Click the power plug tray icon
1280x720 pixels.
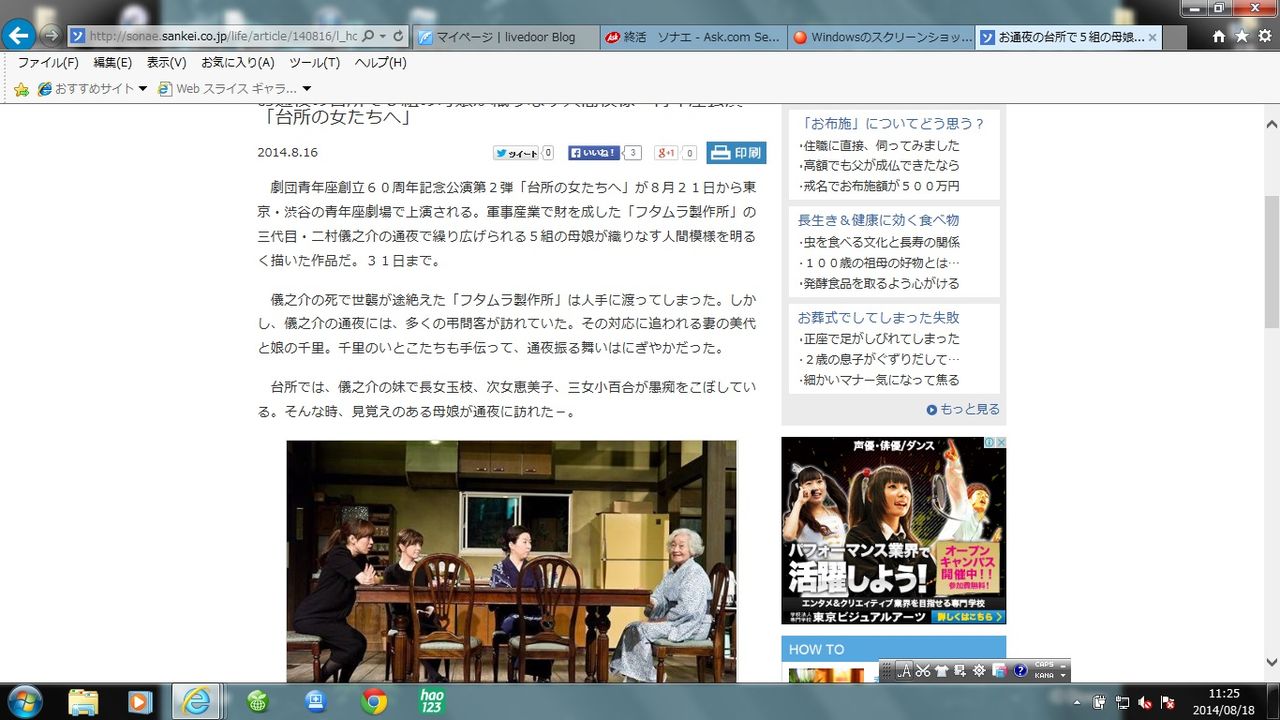(x=1100, y=702)
